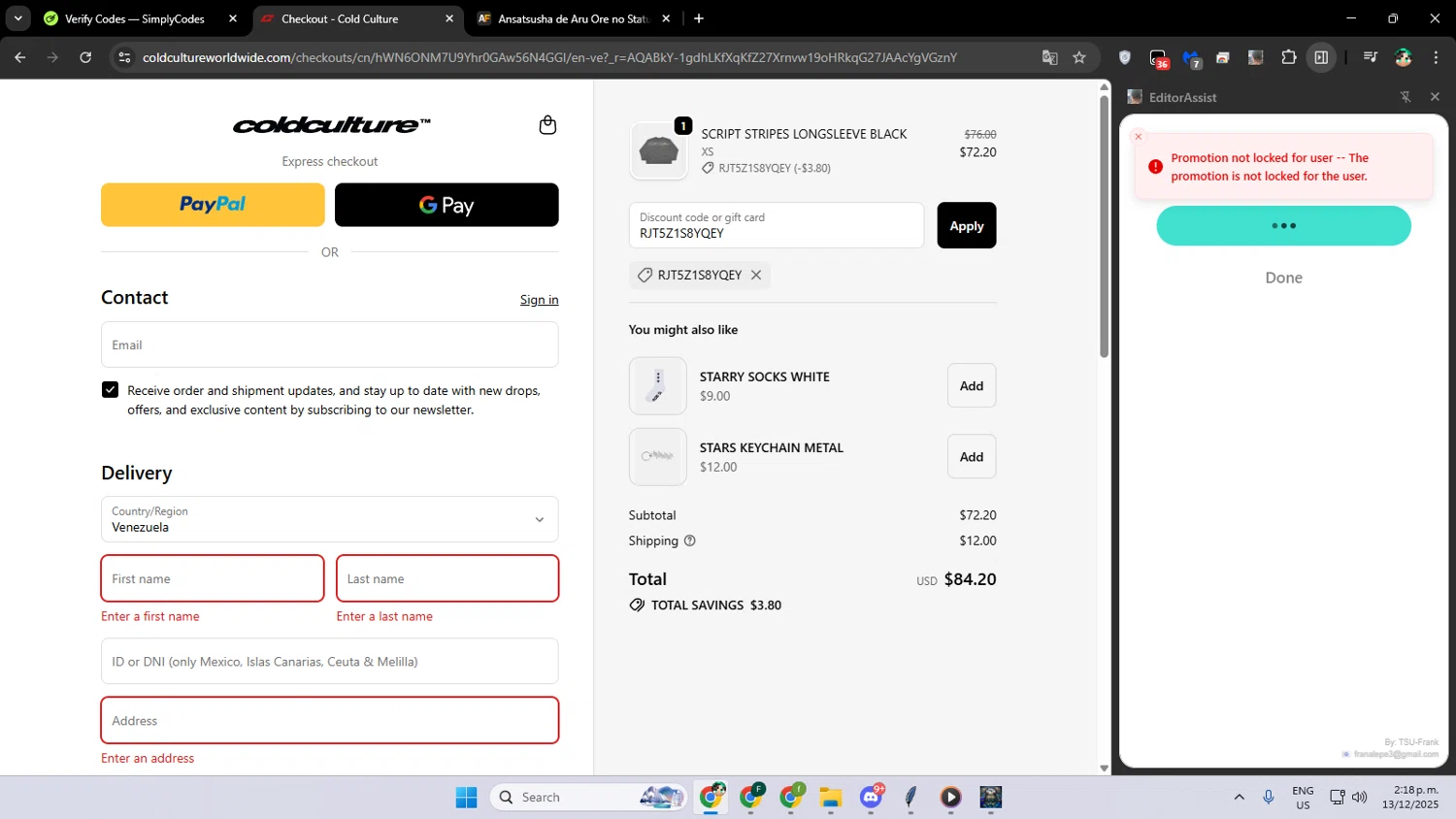
Task: View site information icon in address bar
Action: (x=124, y=57)
